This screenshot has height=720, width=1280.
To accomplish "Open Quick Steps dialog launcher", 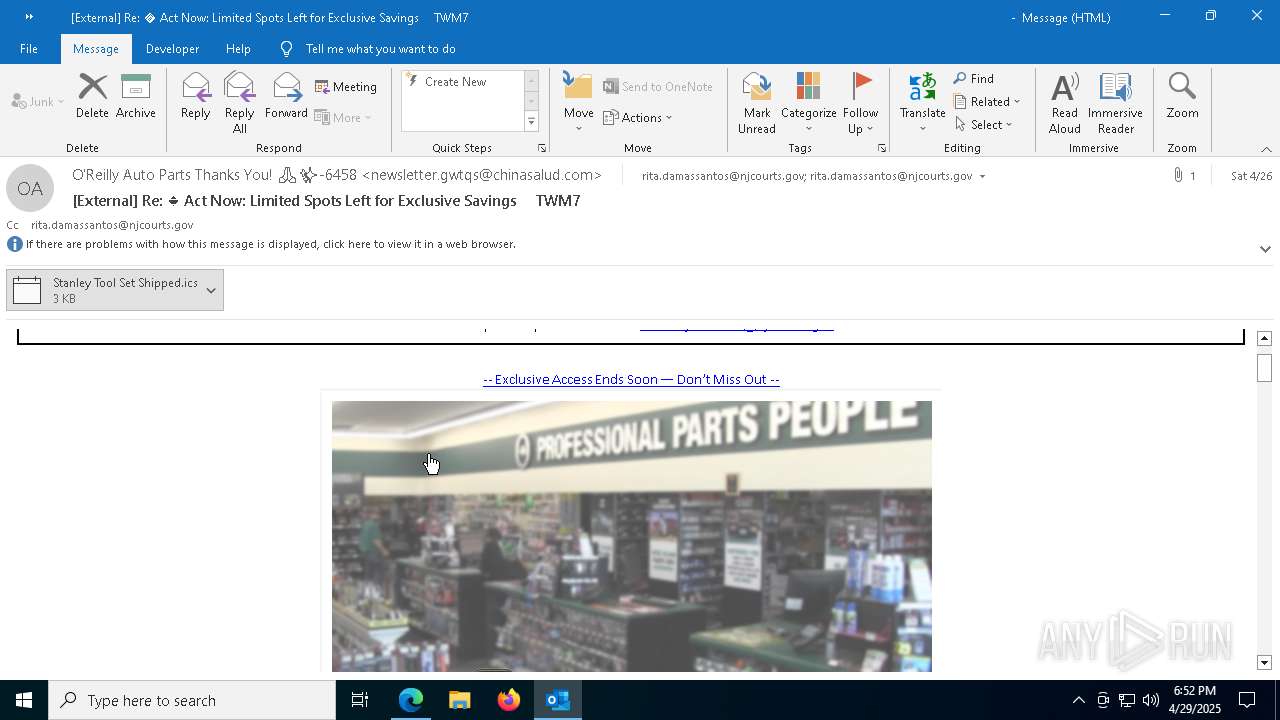I will coord(542,148).
